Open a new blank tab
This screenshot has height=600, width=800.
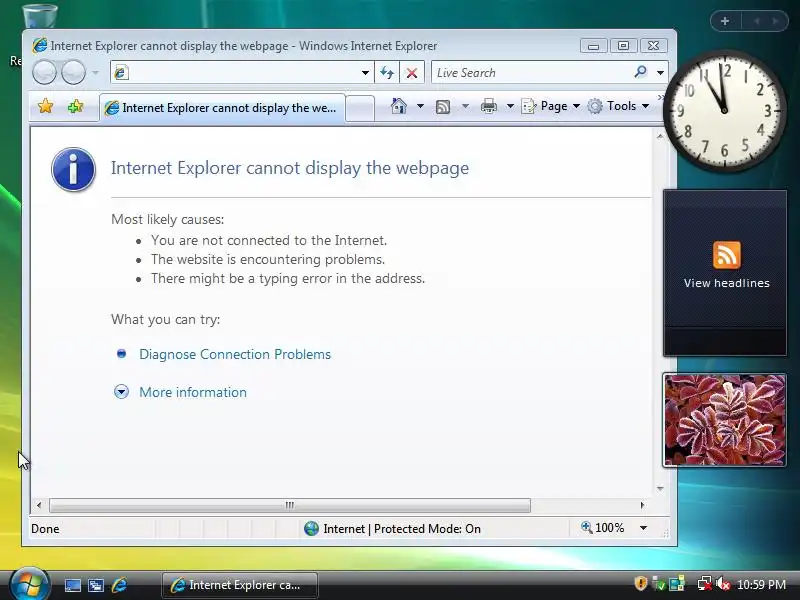pyautogui.click(x=360, y=108)
